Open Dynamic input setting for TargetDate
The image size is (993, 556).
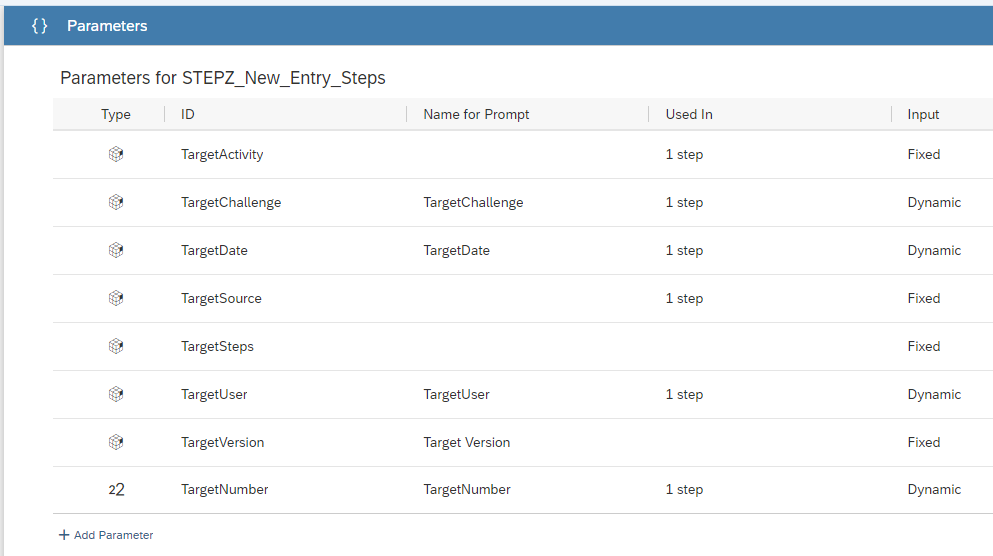(934, 251)
